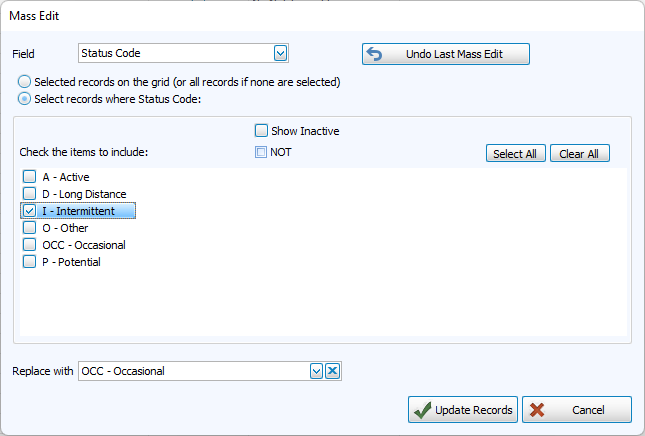Uncheck the 'I - Intermittent' item
The width and height of the screenshot is (645, 436).
pos(29,211)
